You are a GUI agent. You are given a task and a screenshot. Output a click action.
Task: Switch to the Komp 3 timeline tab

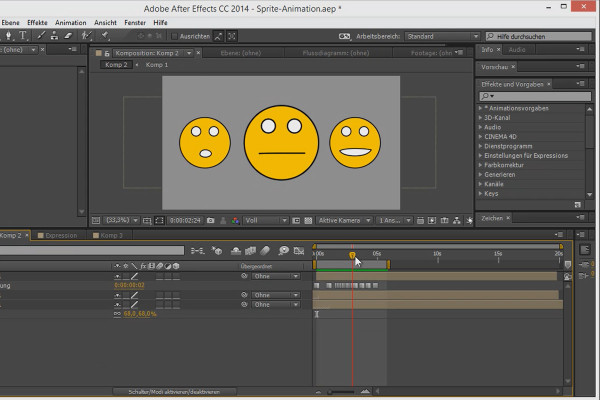(108, 235)
